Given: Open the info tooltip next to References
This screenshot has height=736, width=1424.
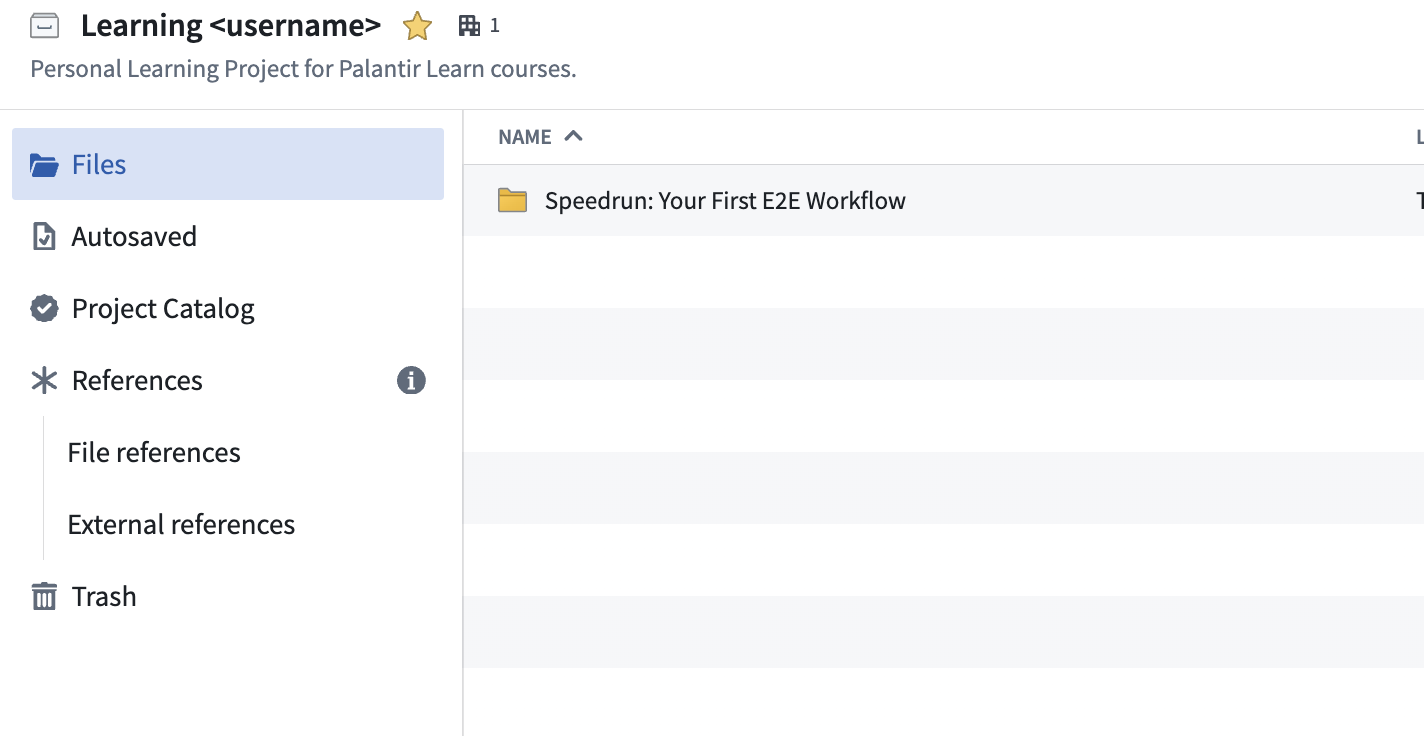Looking at the screenshot, I should point(411,380).
